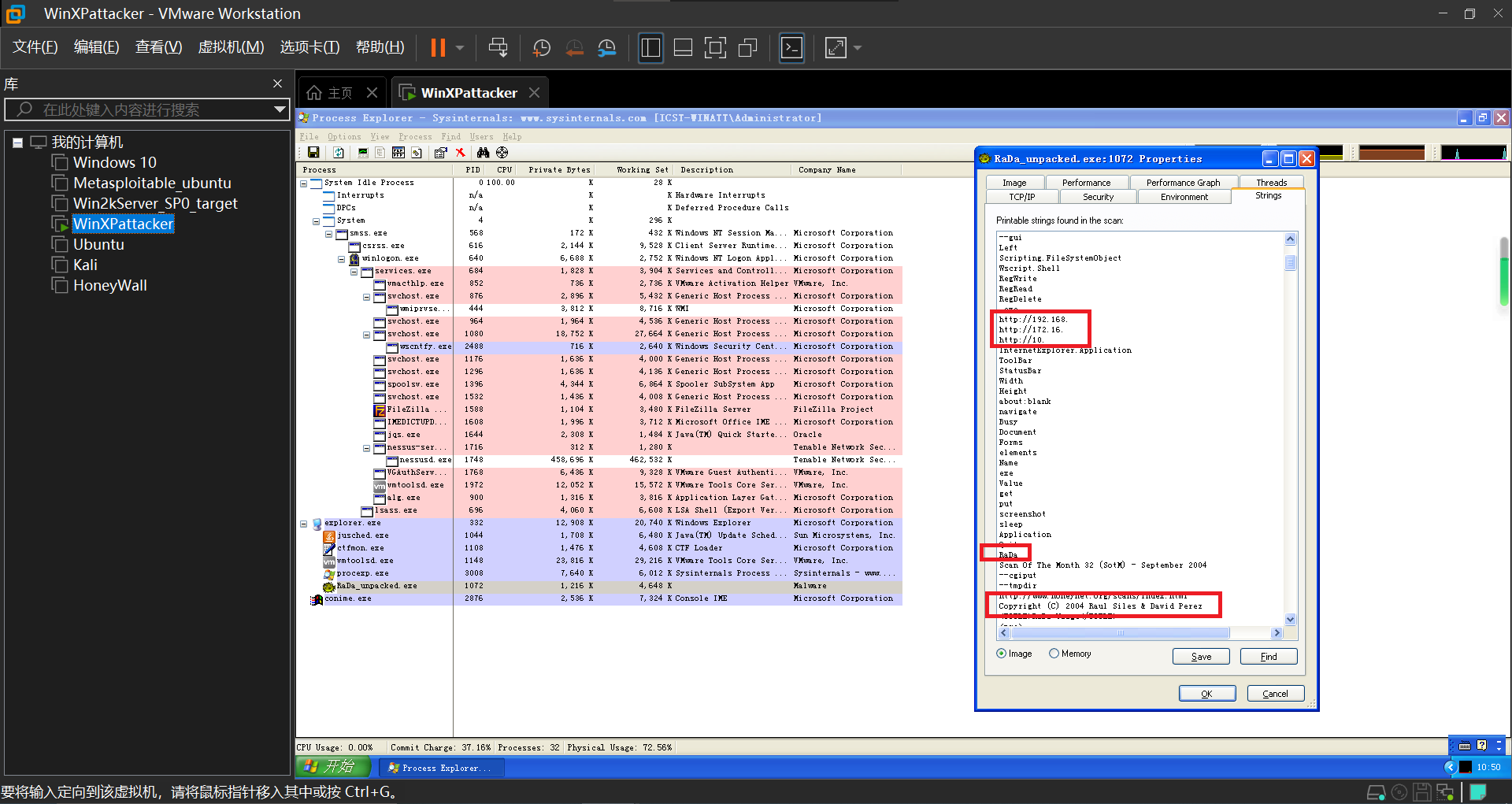Viewport: 1512px width, 804px height.
Task: Switch to Unity mode icon
Action: [x=747, y=48]
